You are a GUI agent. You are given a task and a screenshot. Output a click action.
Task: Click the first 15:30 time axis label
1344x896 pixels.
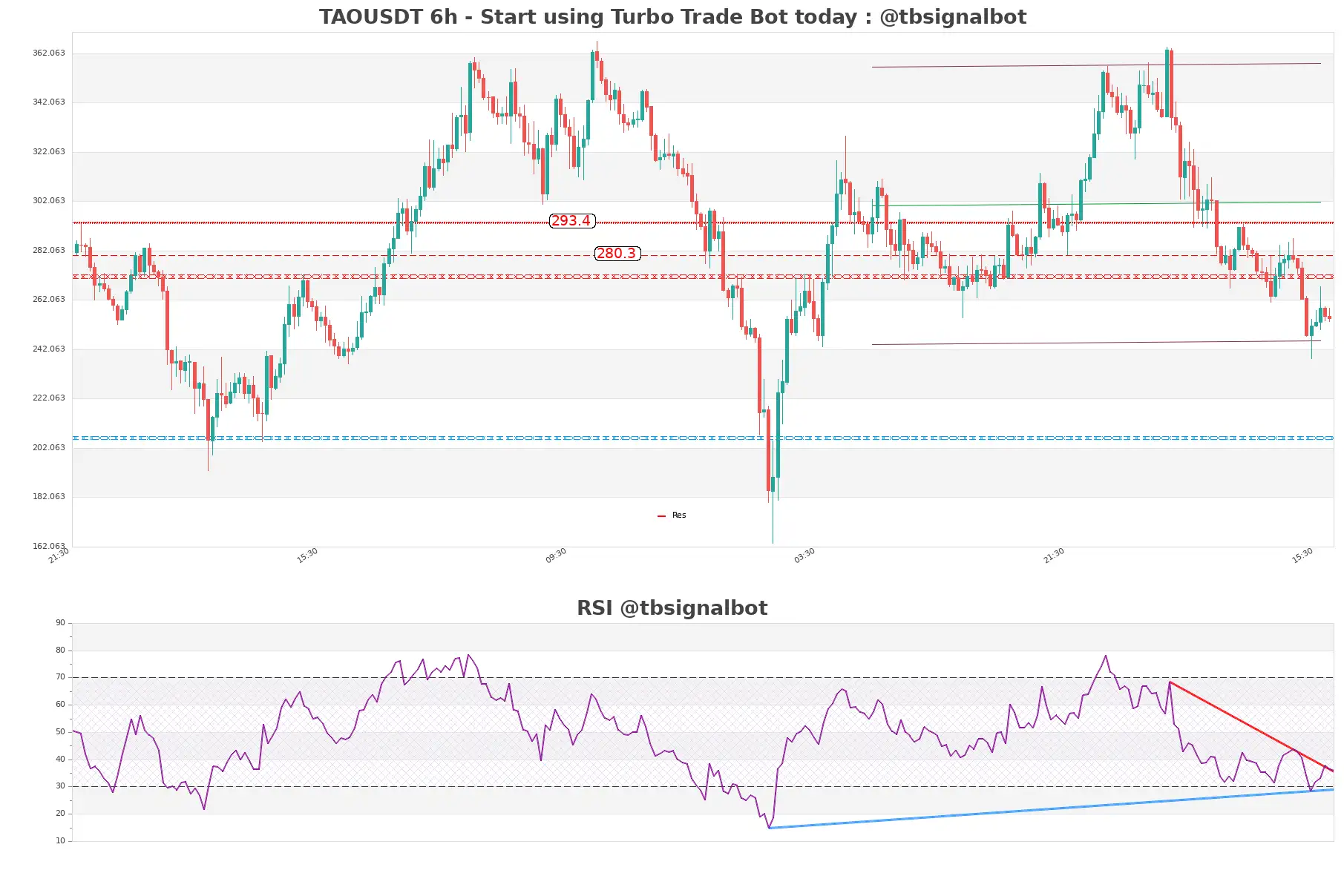(x=307, y=556)
